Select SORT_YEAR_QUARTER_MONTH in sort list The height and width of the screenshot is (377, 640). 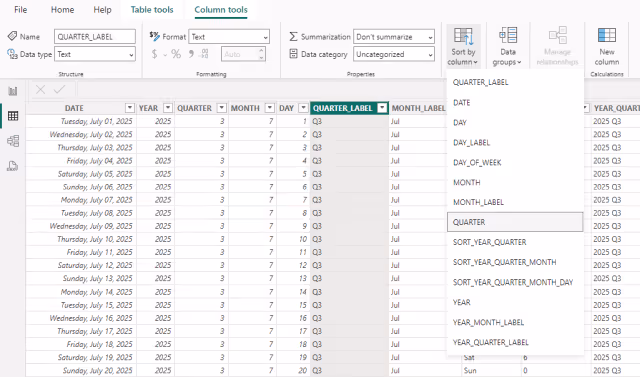(x=515, y=262)
